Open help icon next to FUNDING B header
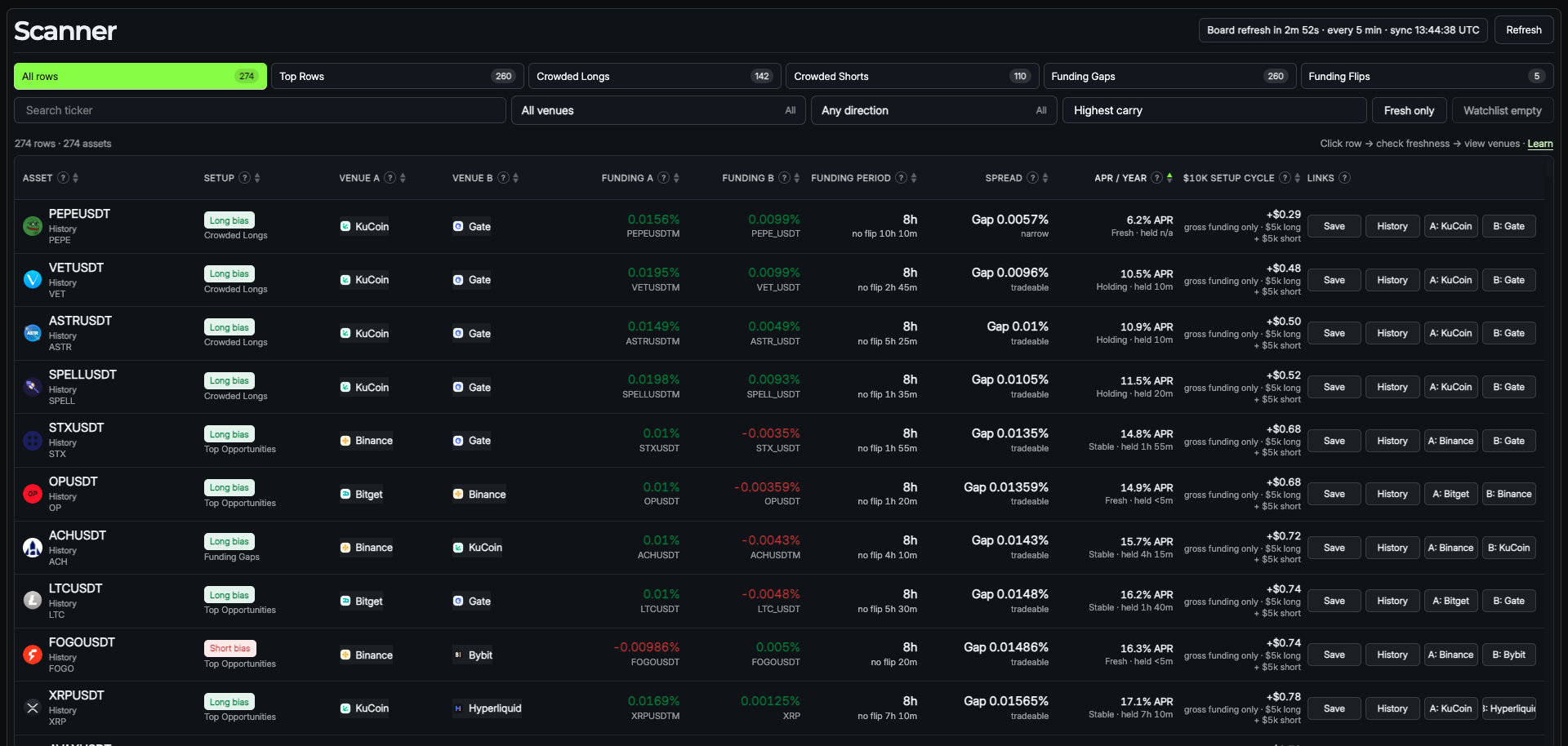 tap(784, 178)
